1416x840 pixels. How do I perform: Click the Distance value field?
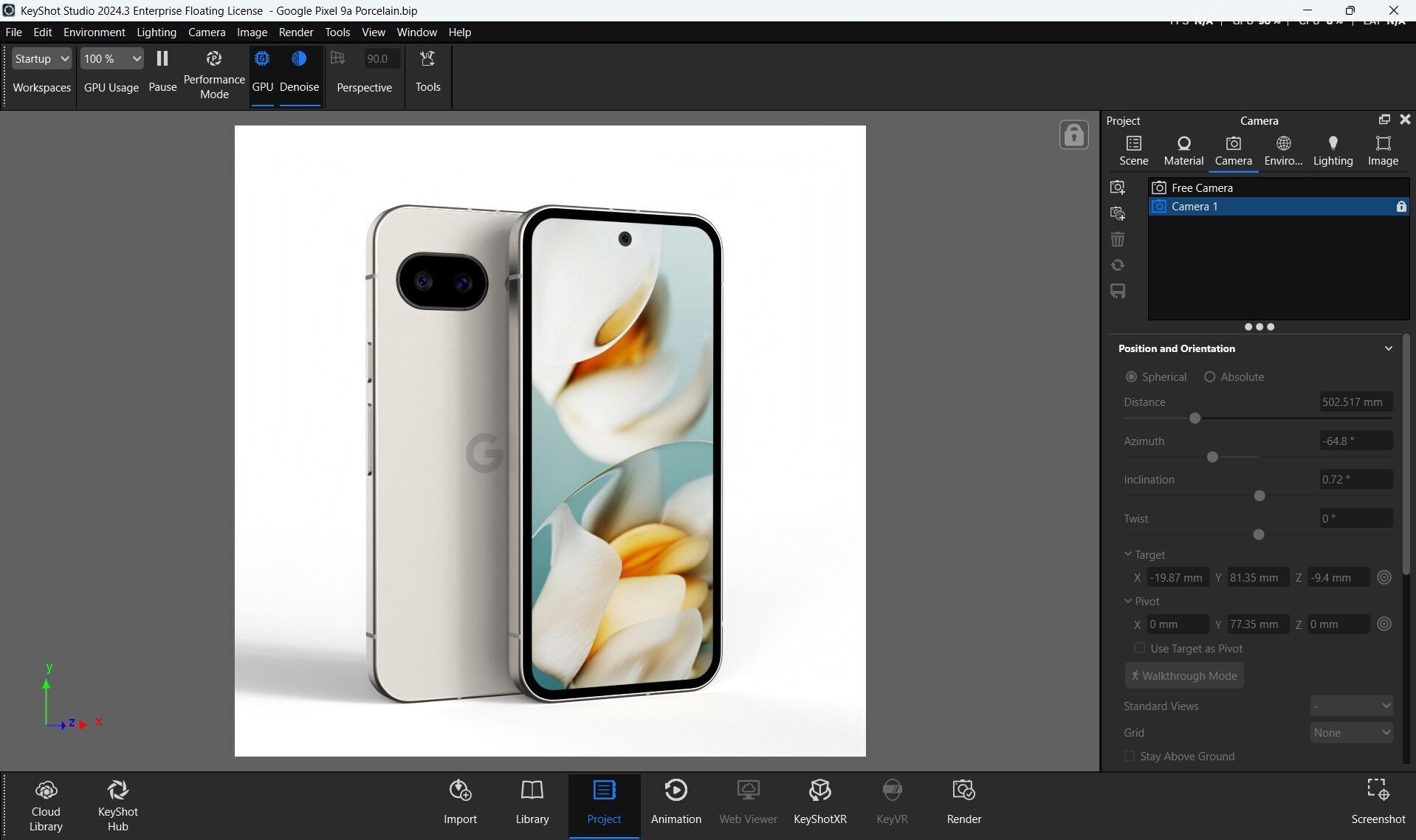1355,402
